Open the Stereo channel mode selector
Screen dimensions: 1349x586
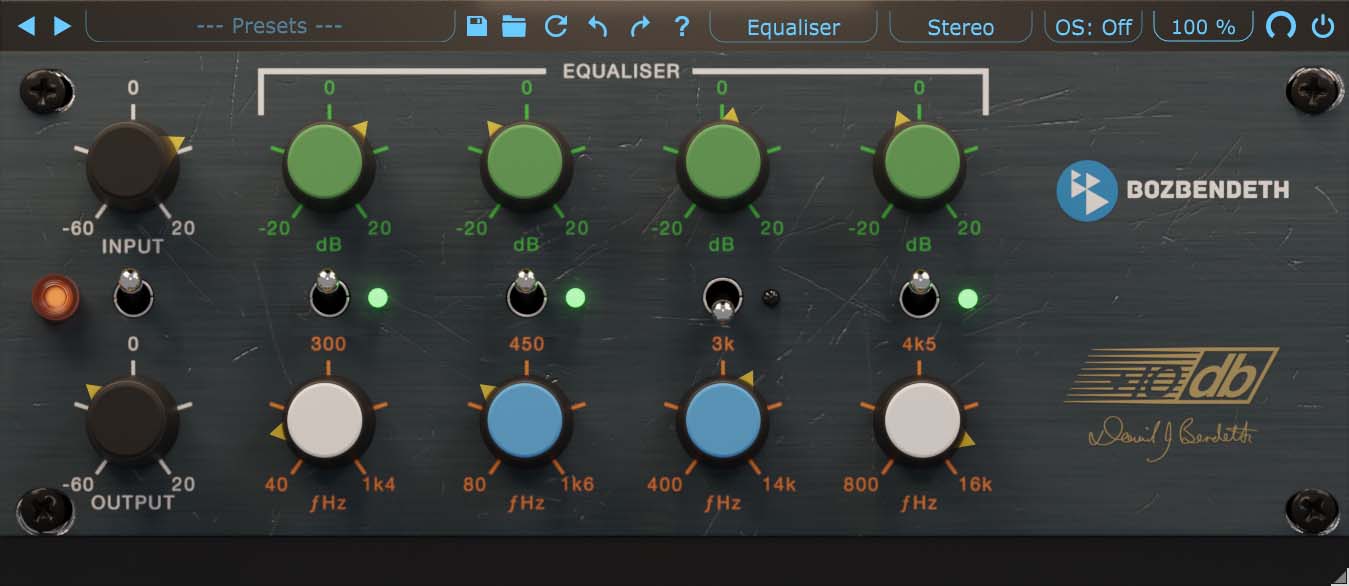[x=959, y=27]
